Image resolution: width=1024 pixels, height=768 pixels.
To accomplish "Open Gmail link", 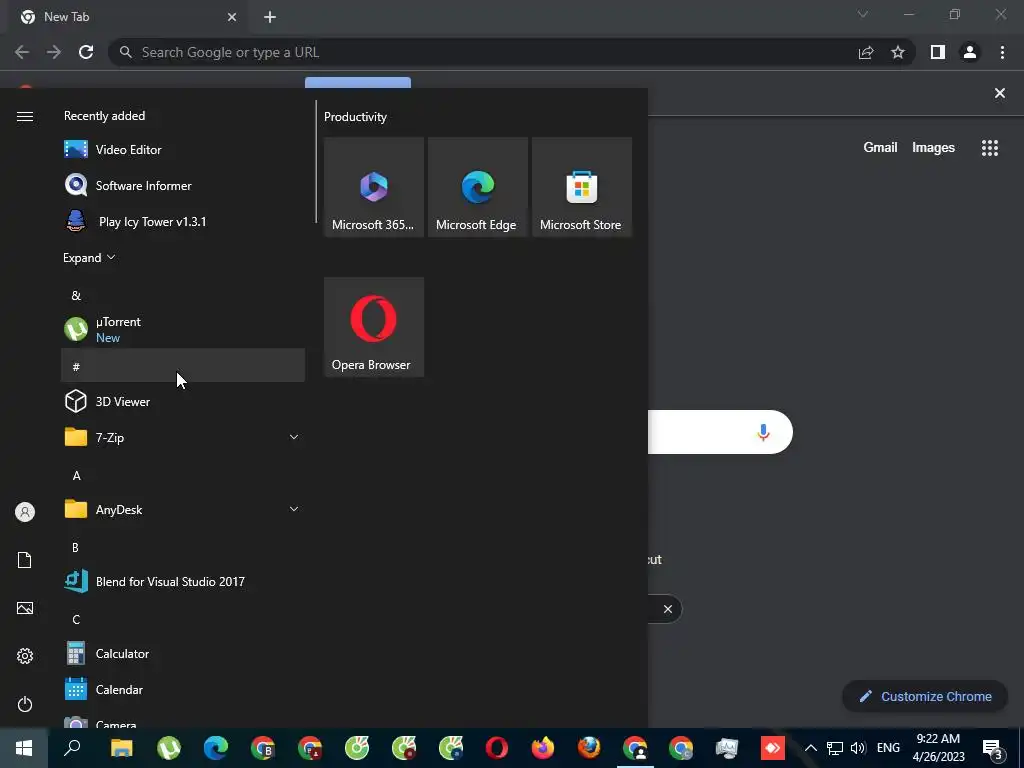I will 880,148.
